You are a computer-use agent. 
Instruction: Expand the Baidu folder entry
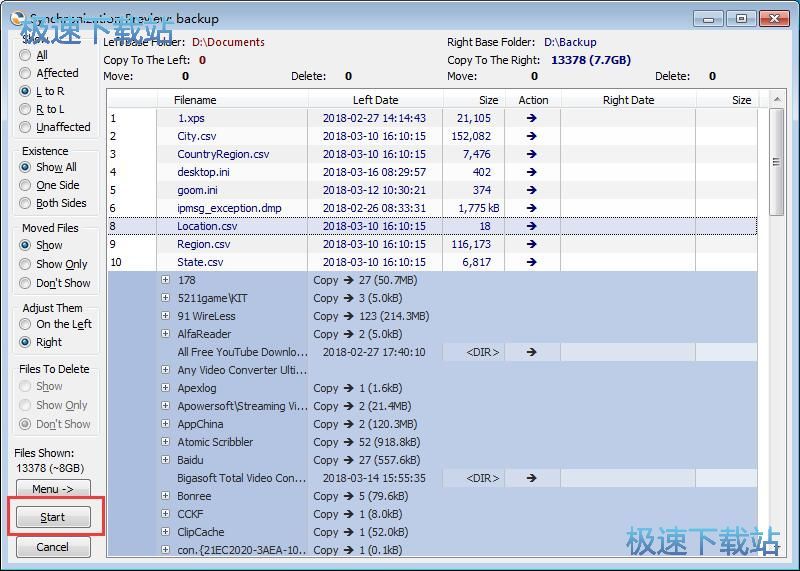tap(166, 460)
